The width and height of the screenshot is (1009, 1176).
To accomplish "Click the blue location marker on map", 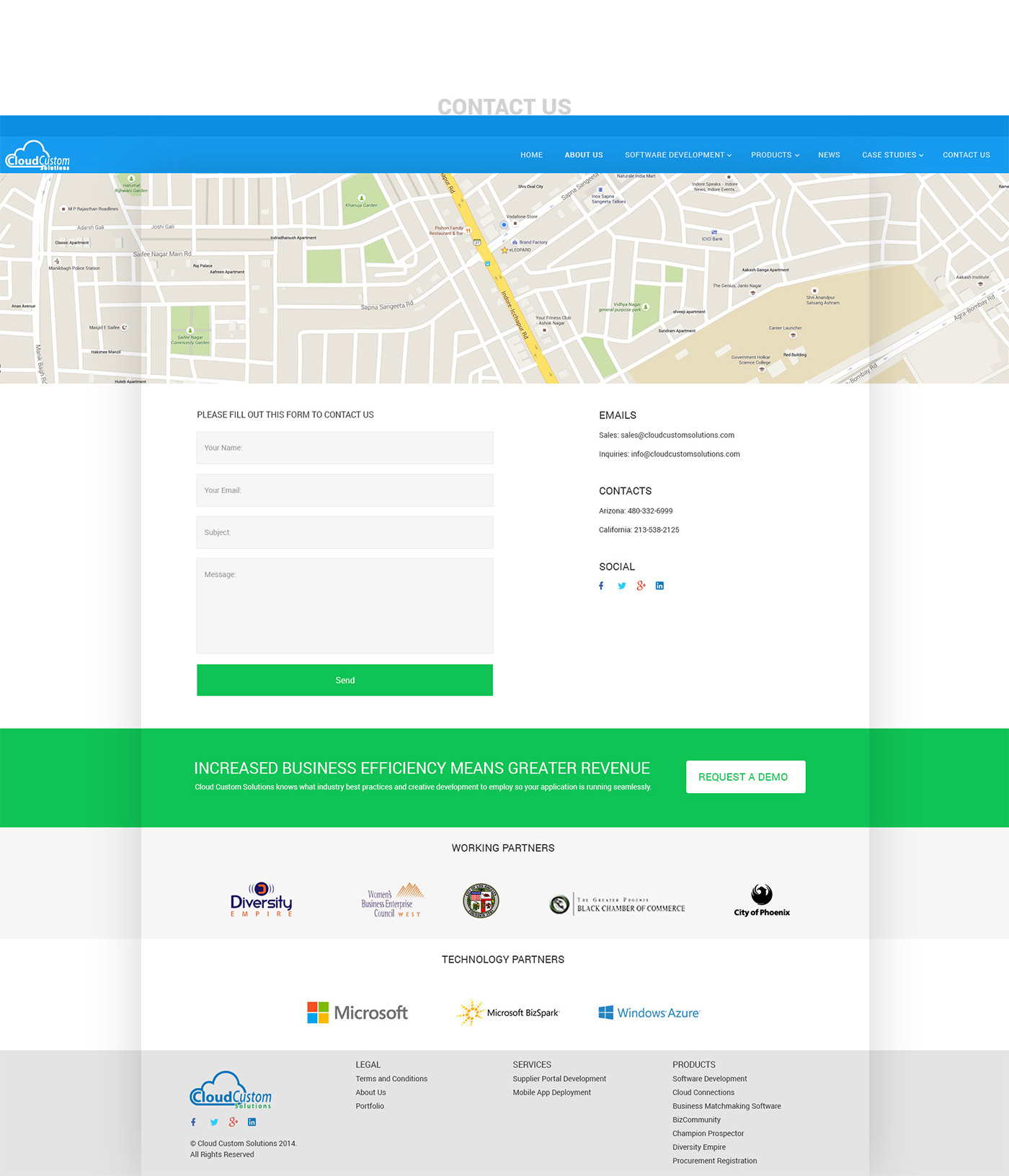I will (504, 225).
